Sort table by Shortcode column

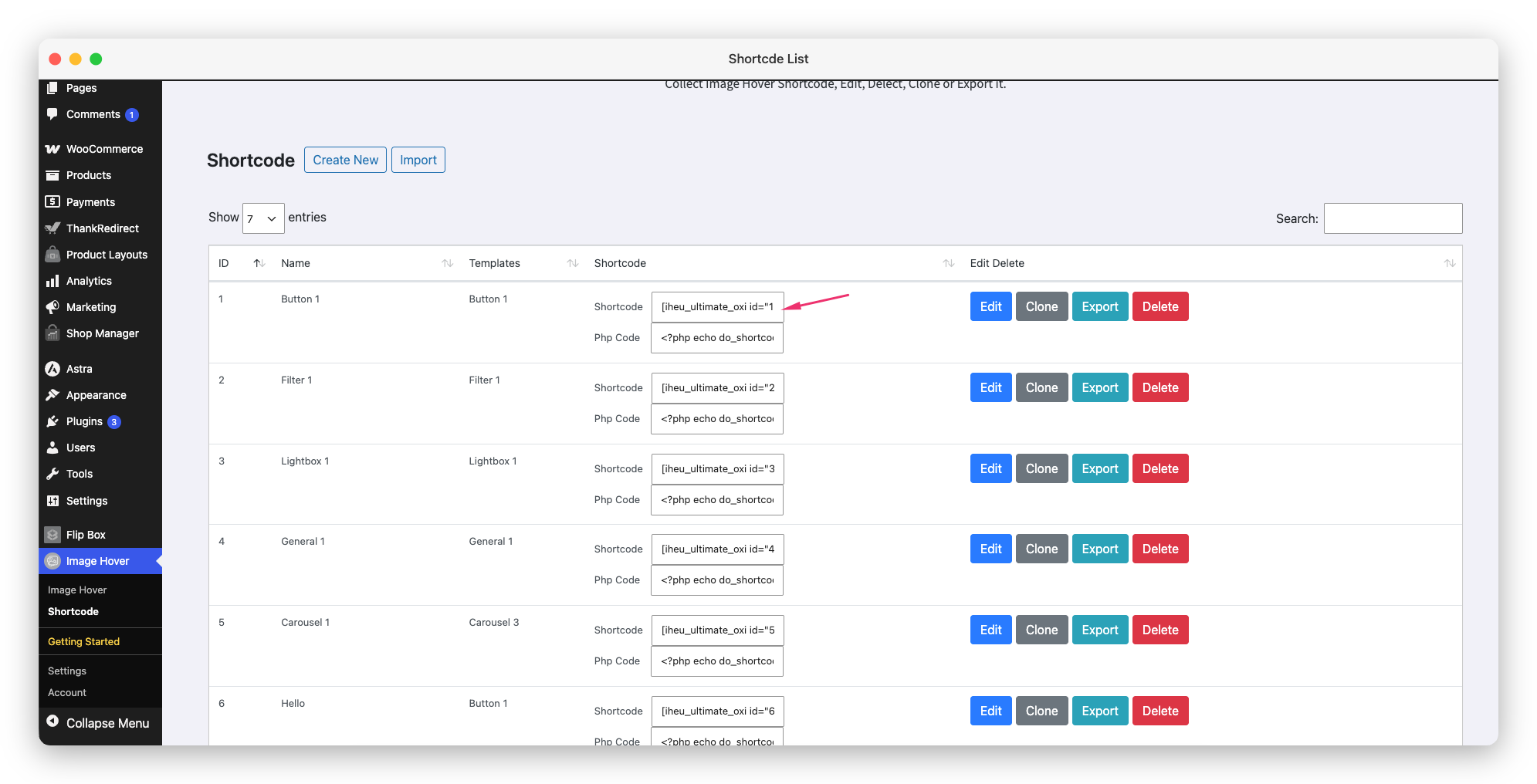[949, 263]
